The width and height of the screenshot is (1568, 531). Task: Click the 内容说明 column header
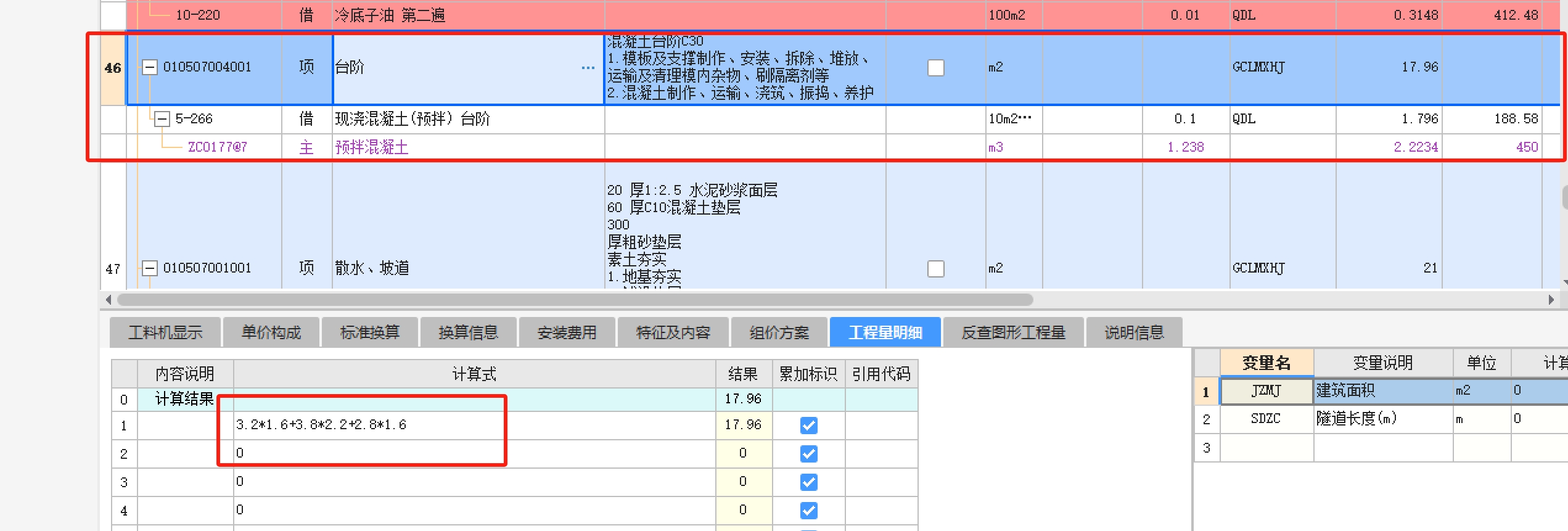(x=185, y=374)
